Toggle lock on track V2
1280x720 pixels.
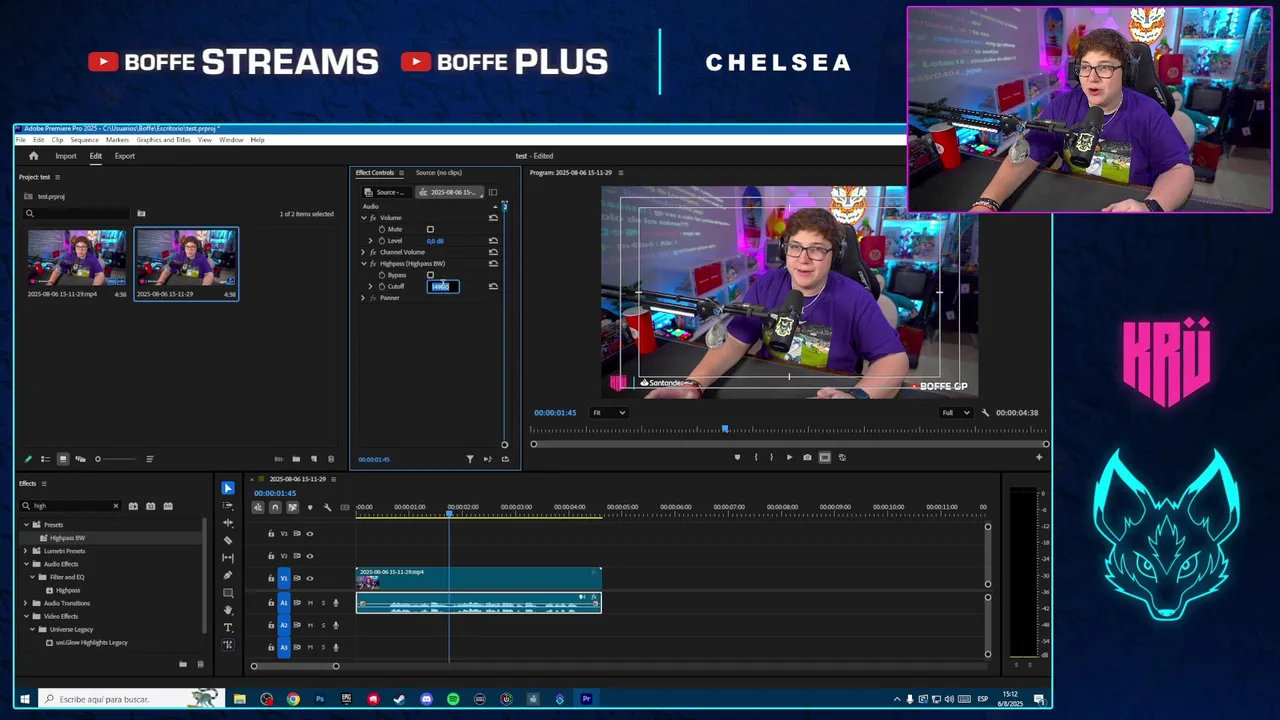click(270, 556)
